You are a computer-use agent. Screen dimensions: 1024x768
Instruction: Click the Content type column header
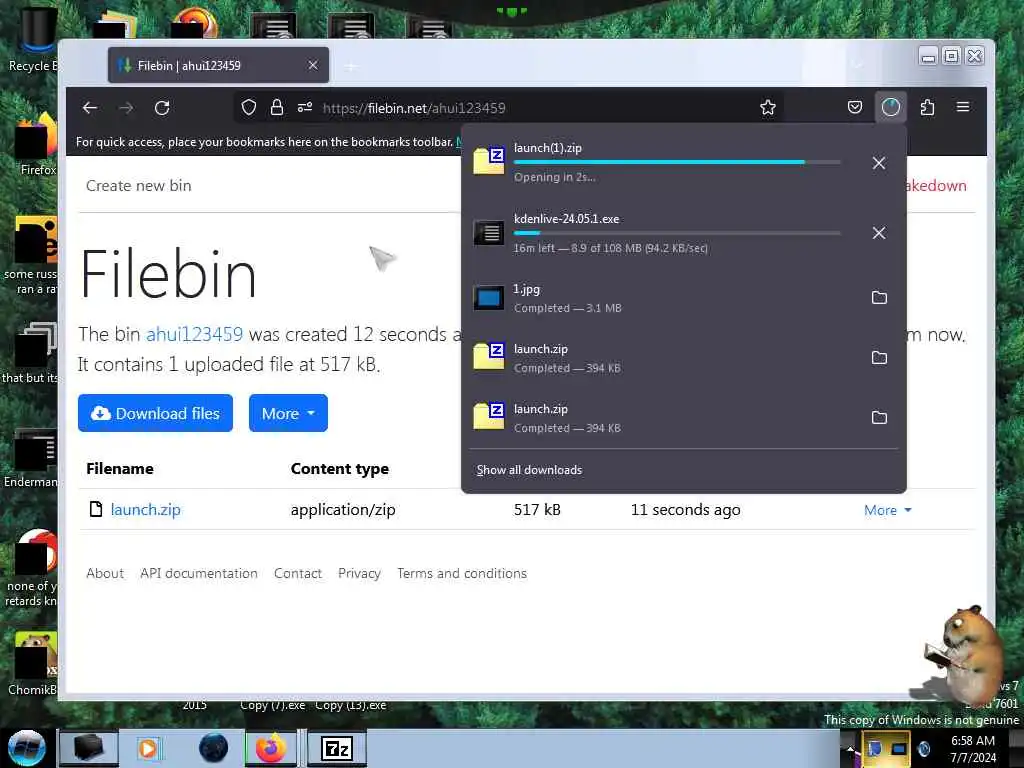point(340,469)
